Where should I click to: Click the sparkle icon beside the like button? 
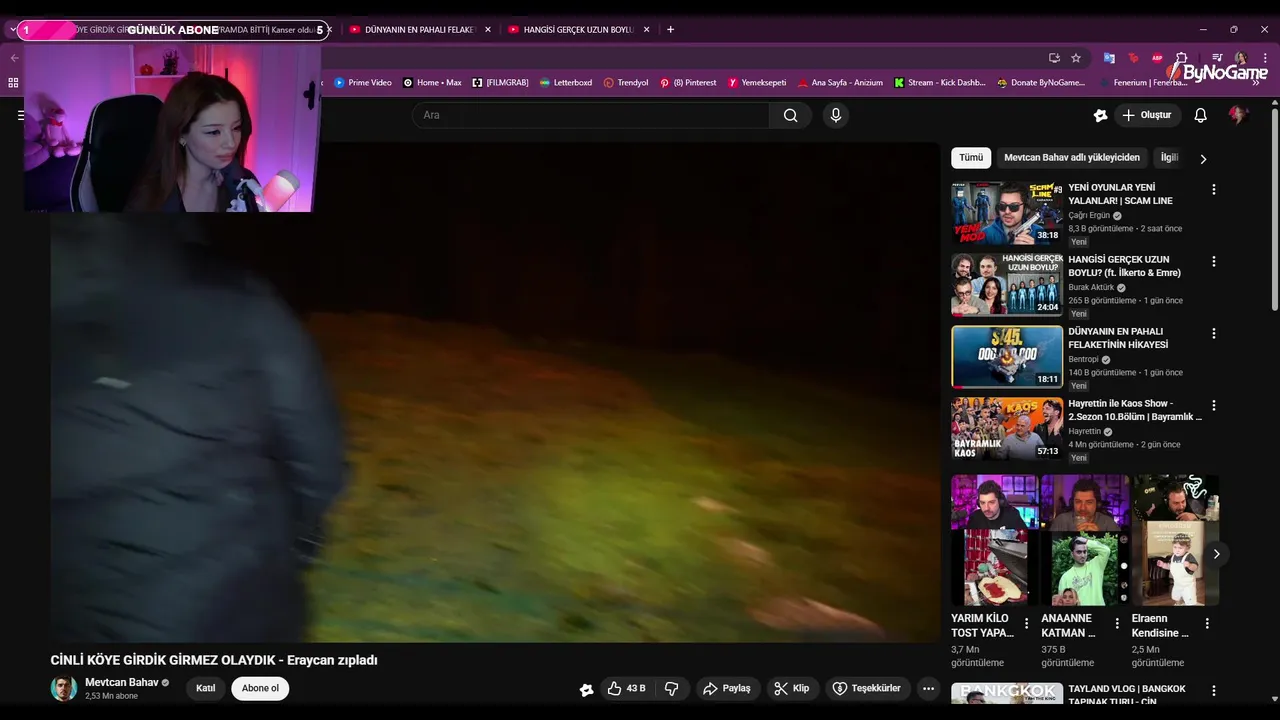(x=586, y=689)
